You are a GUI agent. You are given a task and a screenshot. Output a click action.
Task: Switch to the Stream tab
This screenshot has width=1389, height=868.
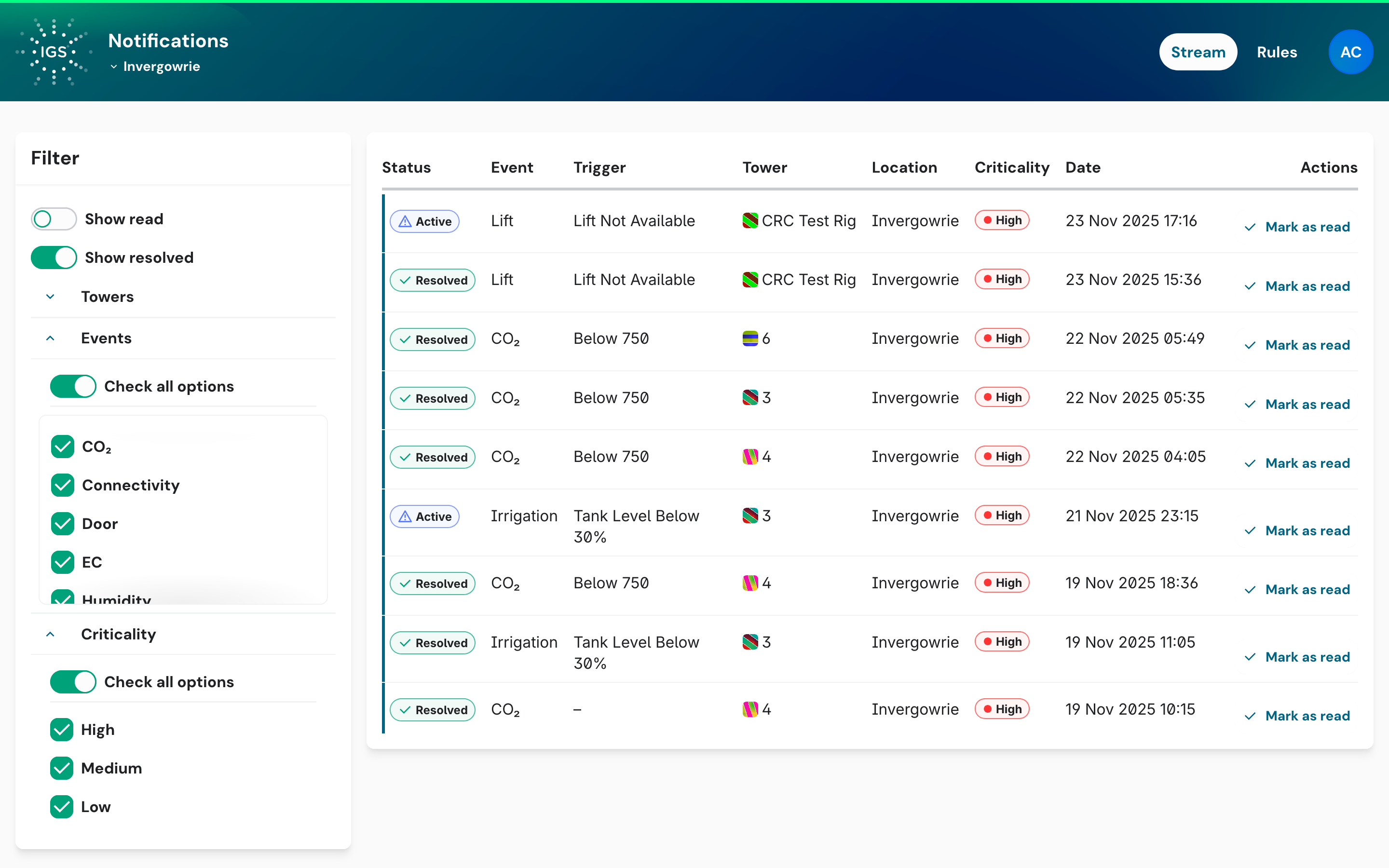(x=1198, y=52)
